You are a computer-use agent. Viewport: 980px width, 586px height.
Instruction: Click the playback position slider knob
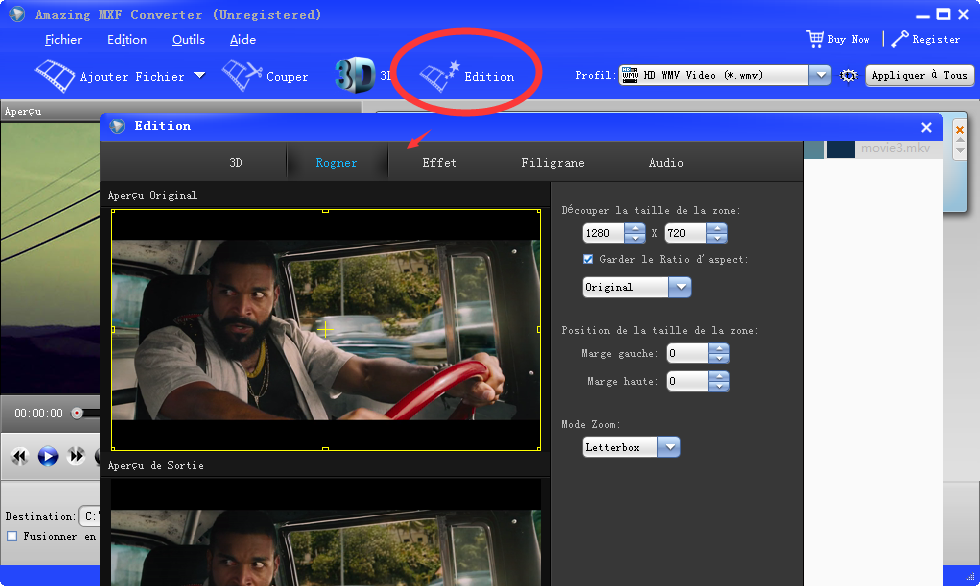click(77, 413)
